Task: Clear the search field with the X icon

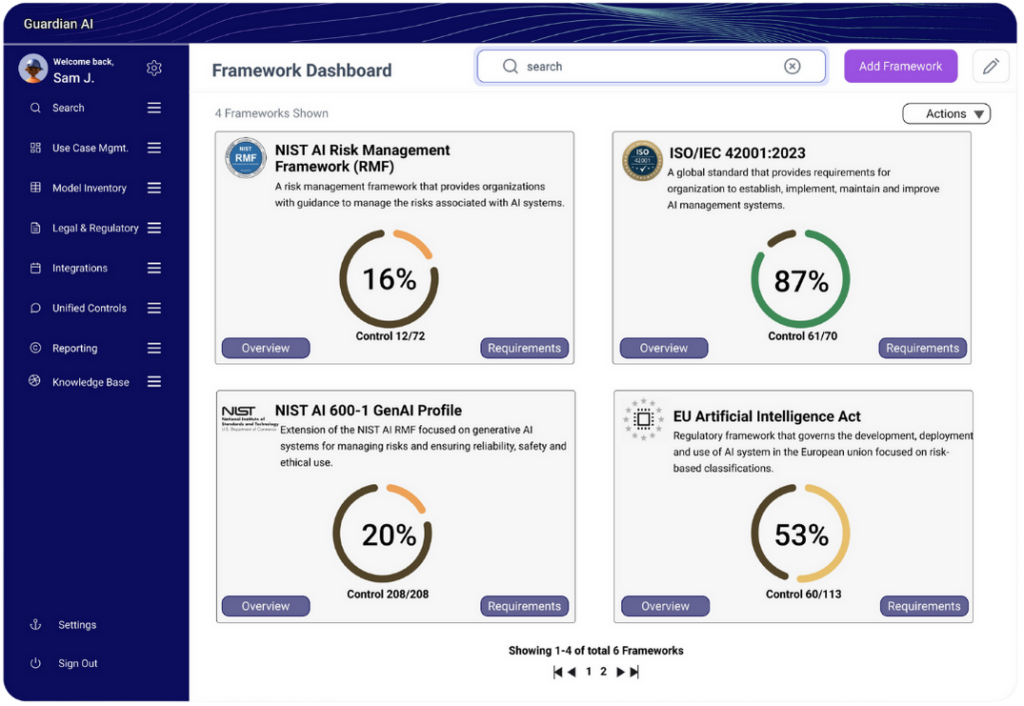Action: point(792,66)
